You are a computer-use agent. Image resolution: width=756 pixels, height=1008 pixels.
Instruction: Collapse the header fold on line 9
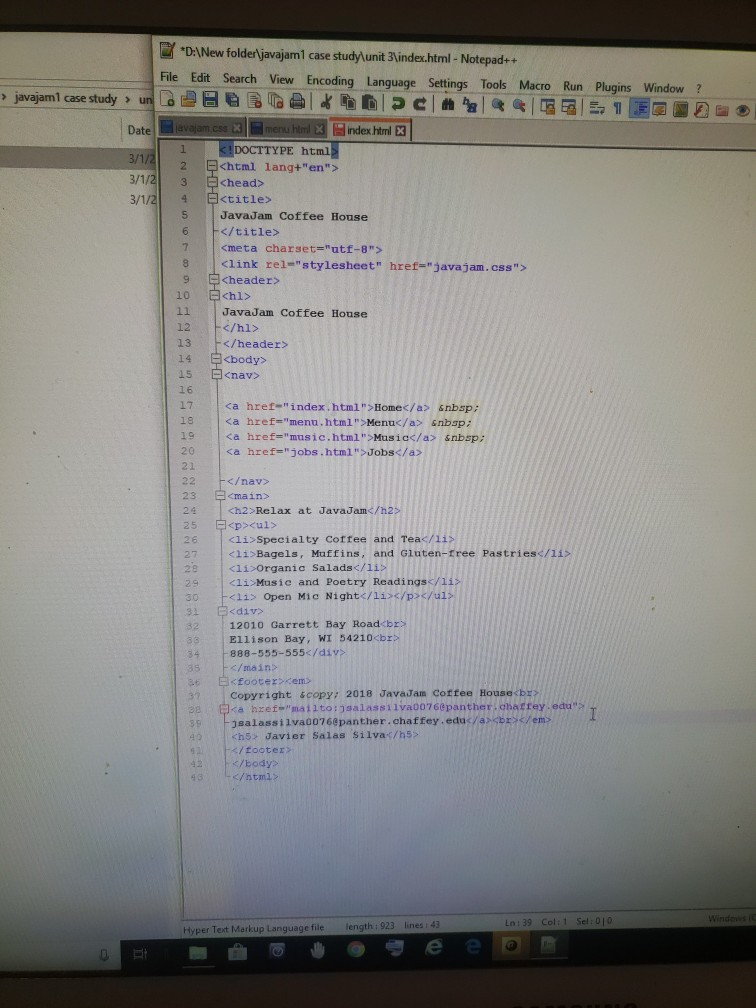pos(215,280)
